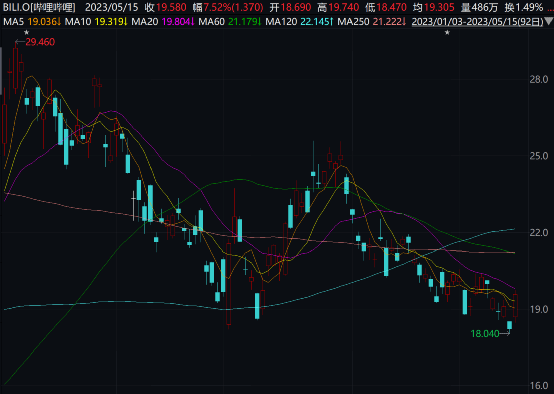554x394 pixels.
Task: Click the 29.460 period-high price label
Action: 40,42
